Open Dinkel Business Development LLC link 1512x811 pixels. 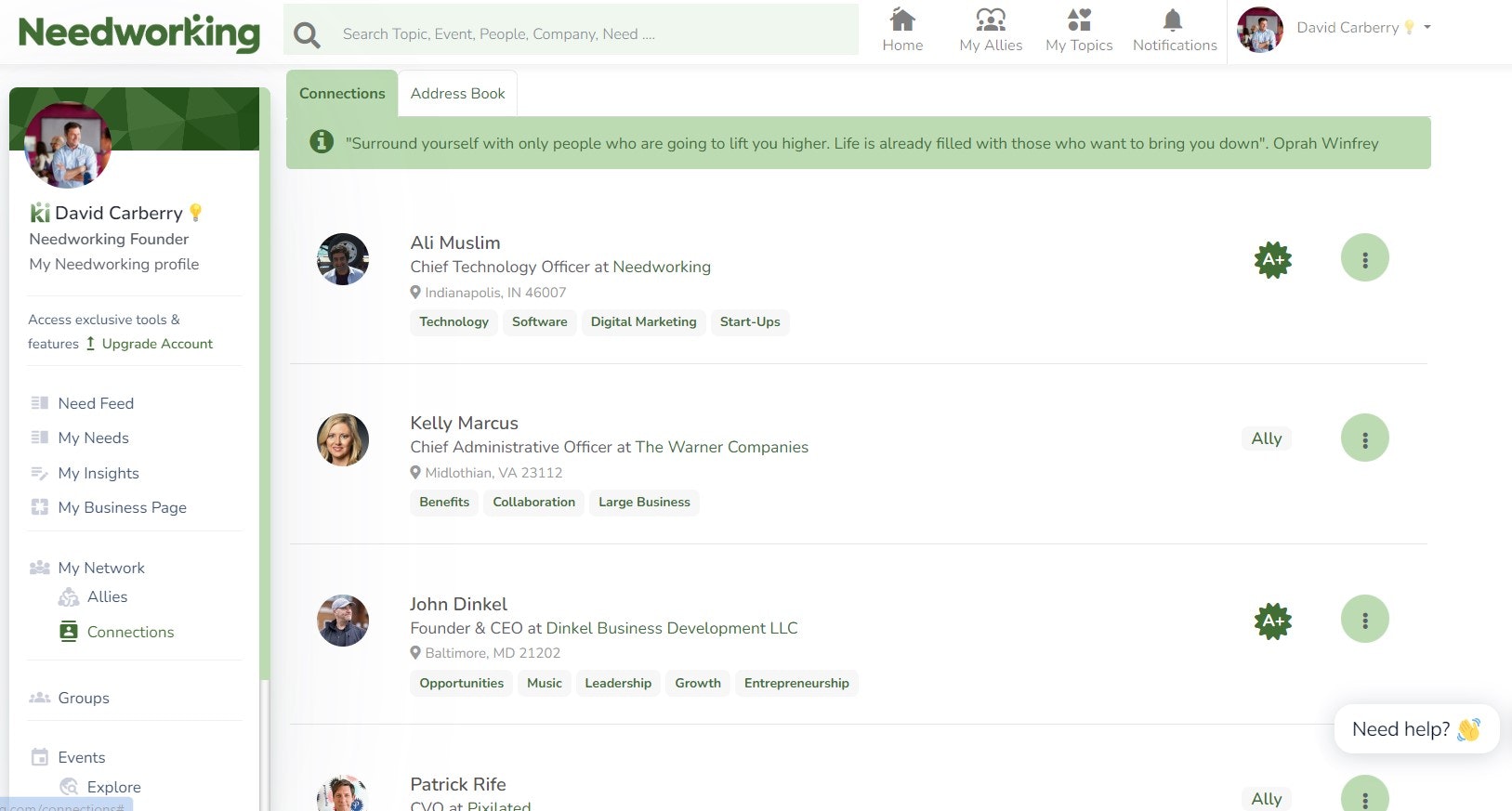click(672, 628)
